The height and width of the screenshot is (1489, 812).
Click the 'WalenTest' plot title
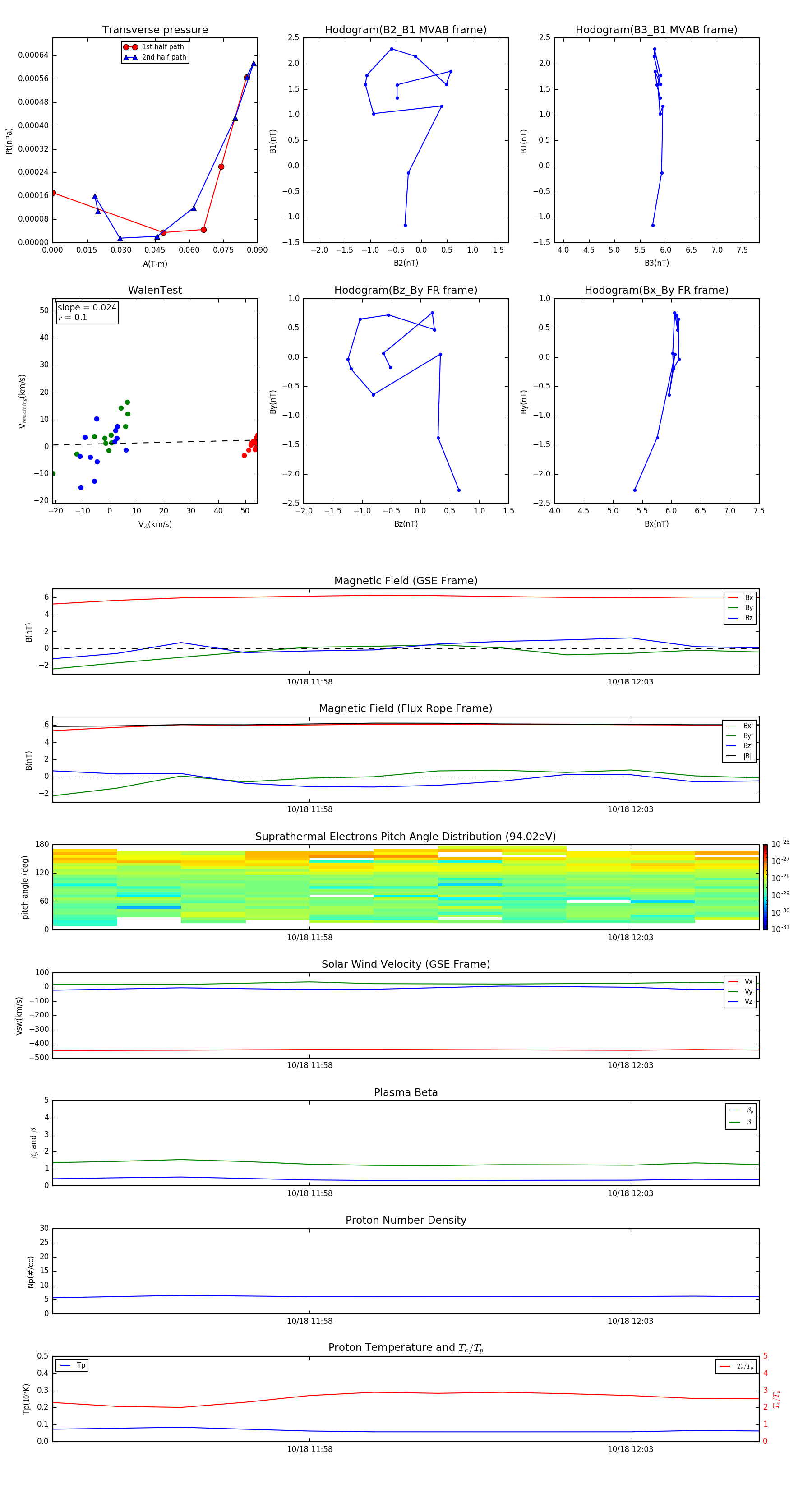point(155,290)
